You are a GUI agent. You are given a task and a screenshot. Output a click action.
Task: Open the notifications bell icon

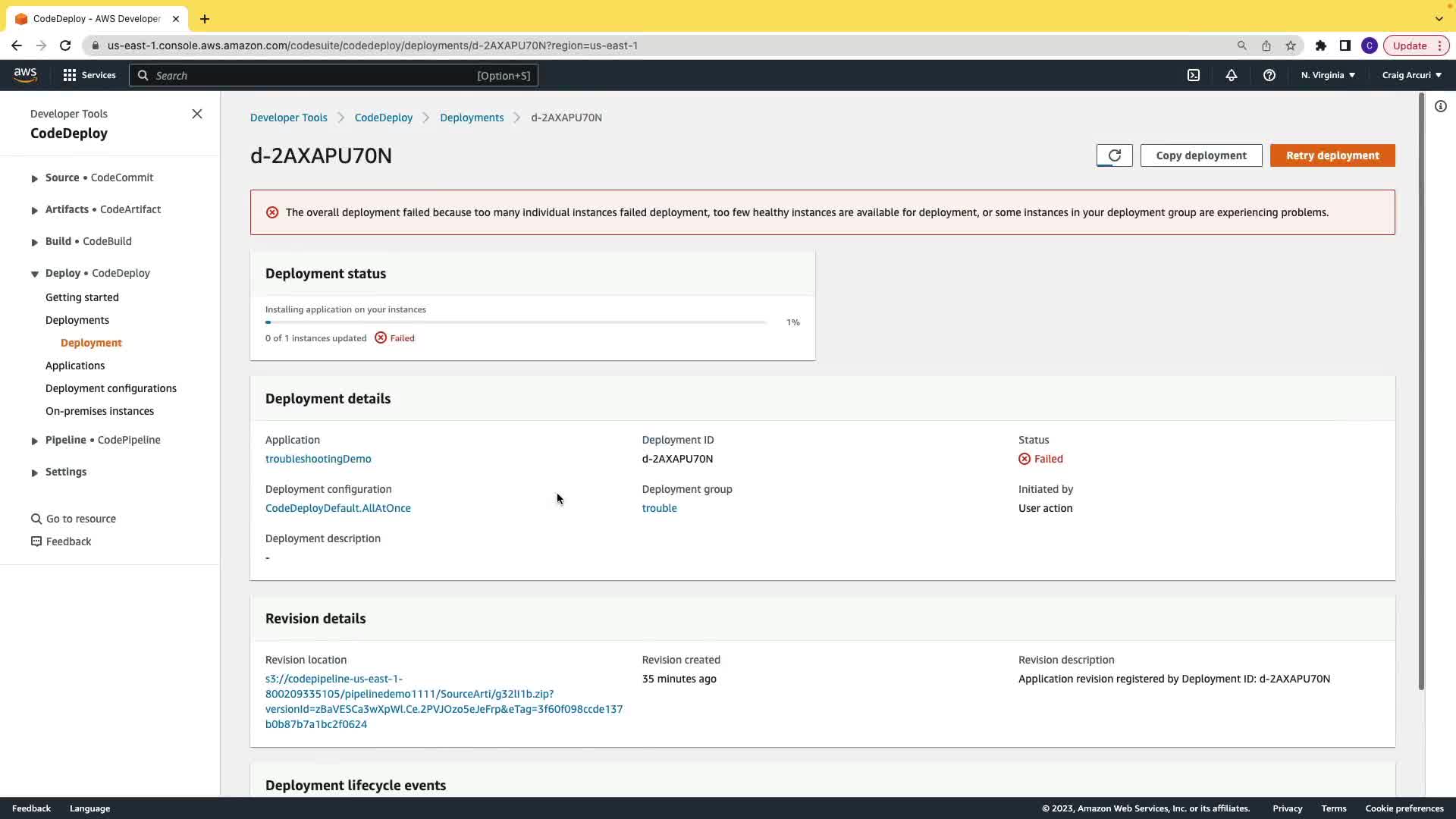tap(1232, 75)
